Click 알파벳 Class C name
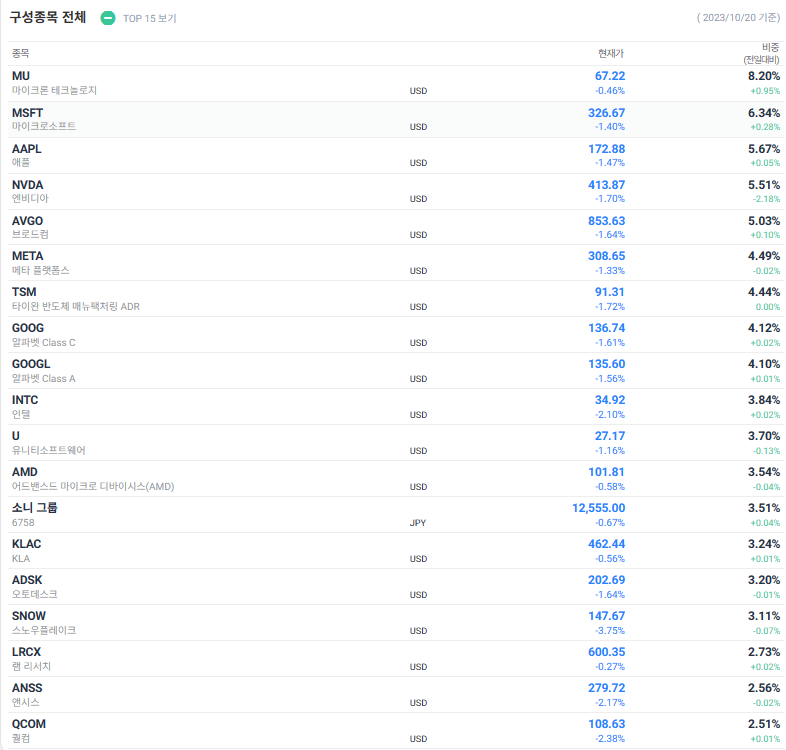 44,343
